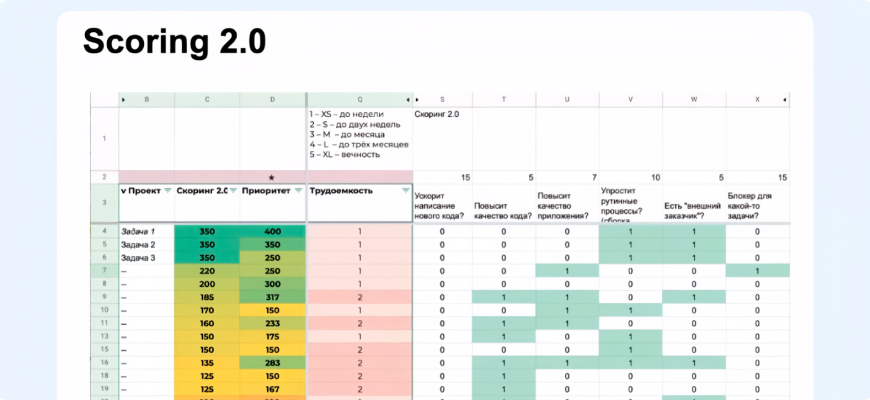Select the 'Ускорит написание нового кода?' header cell
Viewport: 870px width, 400px height.
[442, 203]
